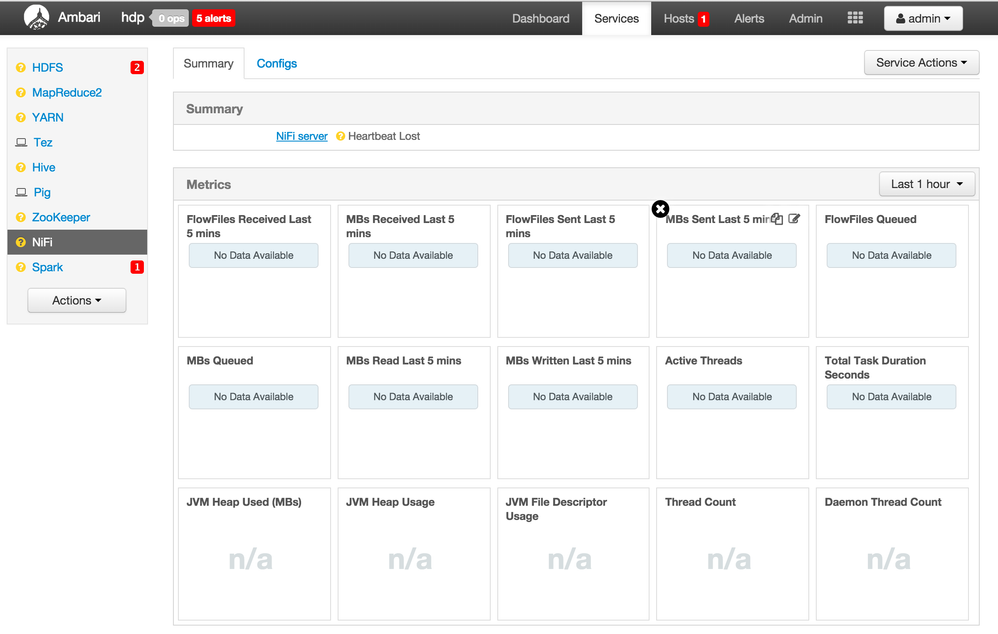
Task: Click the HDFS alert badge showing 2
Action: pos(137,67)
